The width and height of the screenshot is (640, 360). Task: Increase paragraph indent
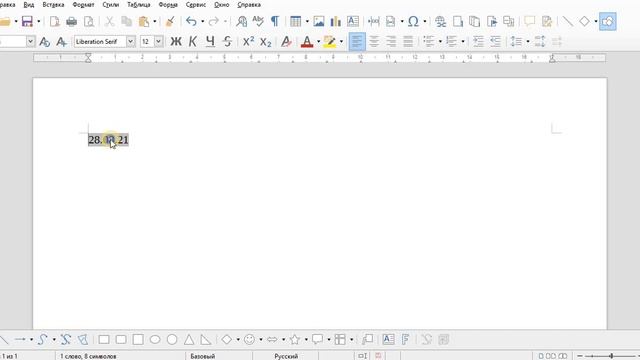pyautogui.click(x=478, y=41)
